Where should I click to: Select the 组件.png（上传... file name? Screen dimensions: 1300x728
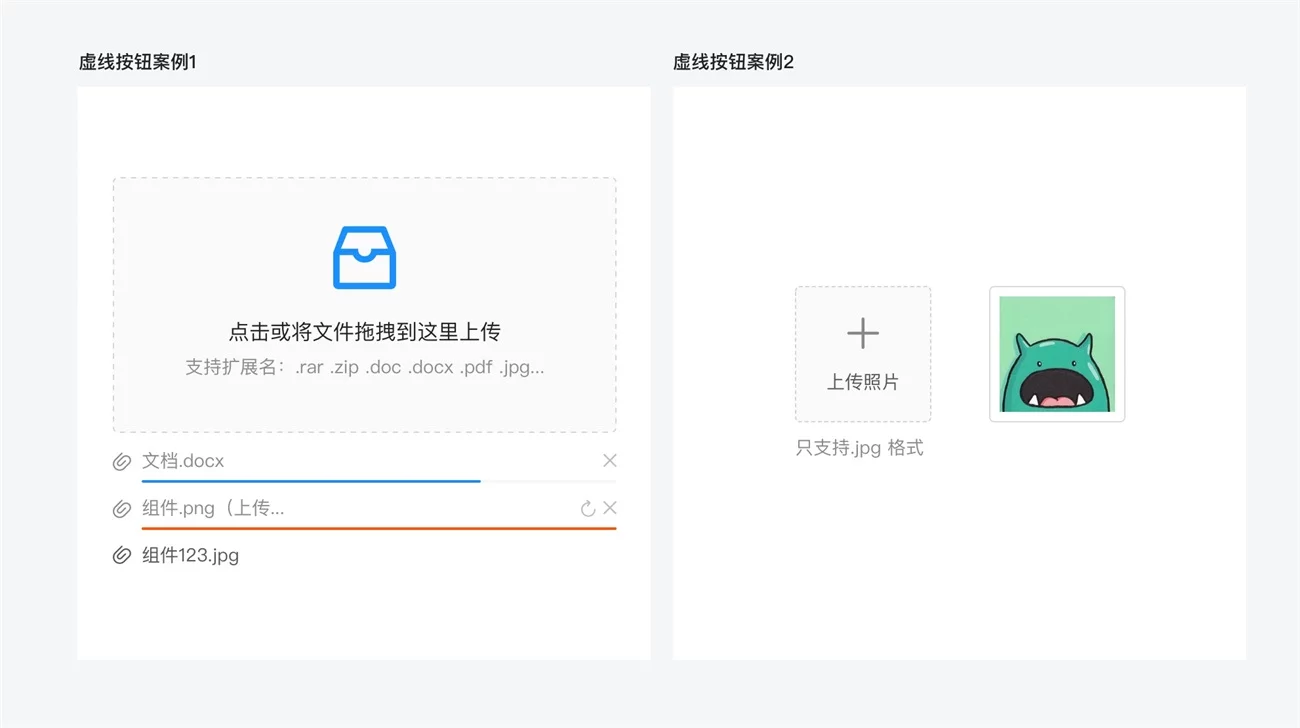(x=213, y=509)
